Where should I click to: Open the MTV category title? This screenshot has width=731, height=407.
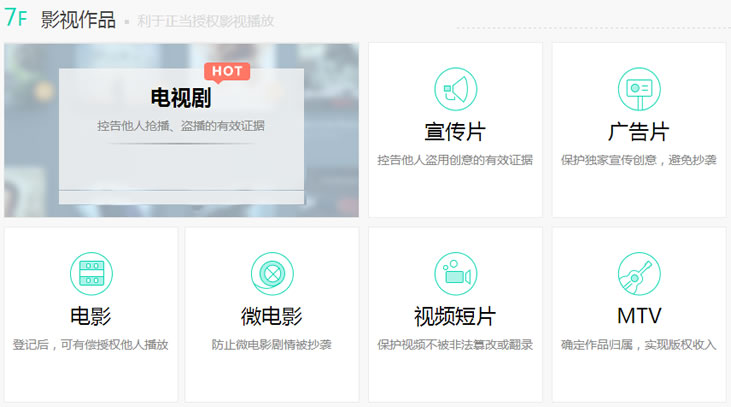pos(639,316)
